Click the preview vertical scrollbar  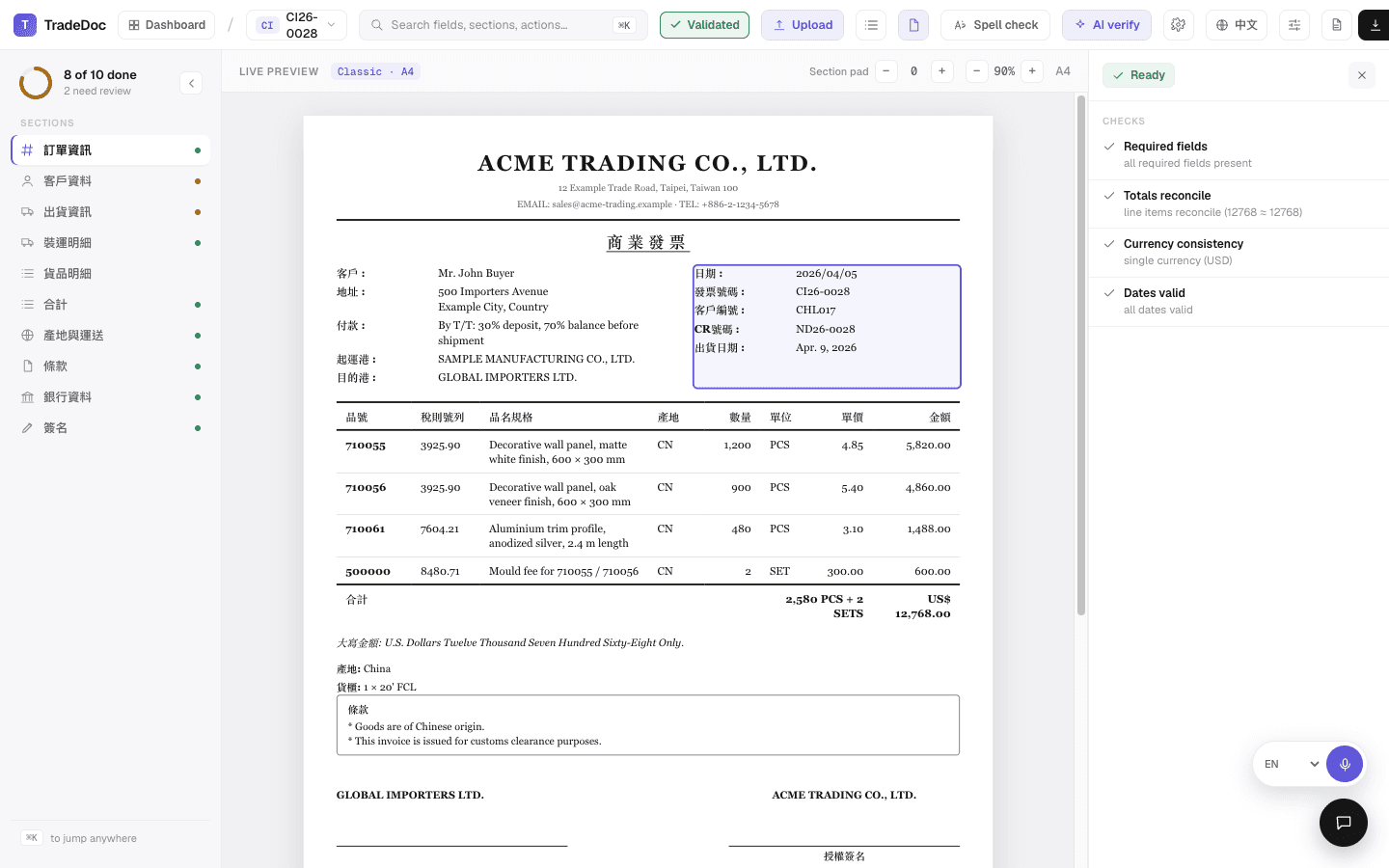point(1081,355)
